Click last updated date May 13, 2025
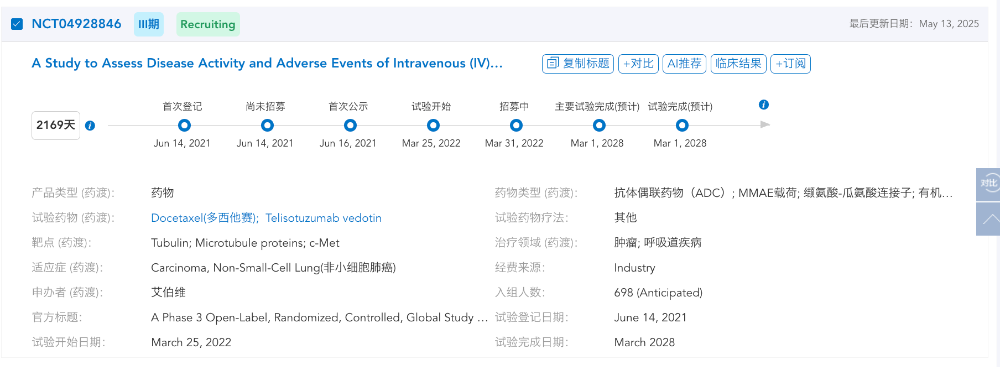 950,24
